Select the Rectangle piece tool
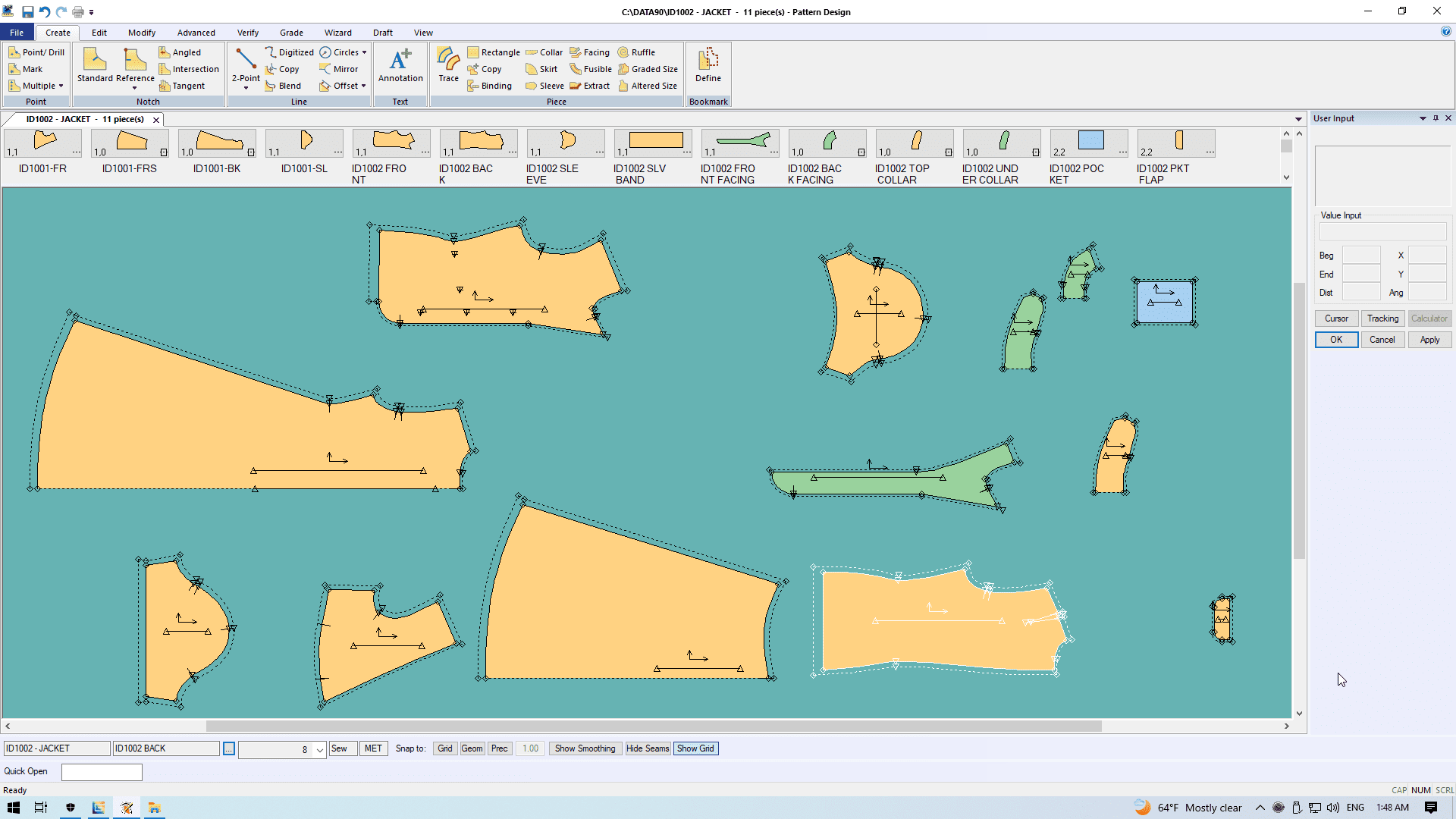The image size is (1456, 819). (x=494, y=52)
